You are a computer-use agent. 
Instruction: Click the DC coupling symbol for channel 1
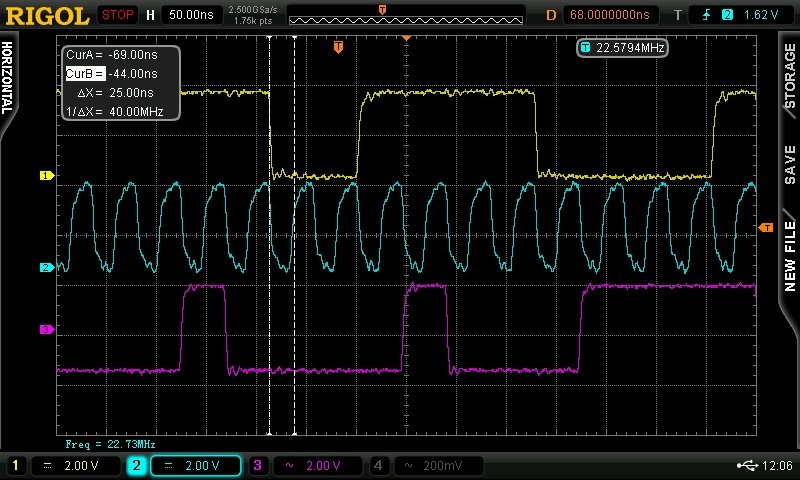coord(47,465)
